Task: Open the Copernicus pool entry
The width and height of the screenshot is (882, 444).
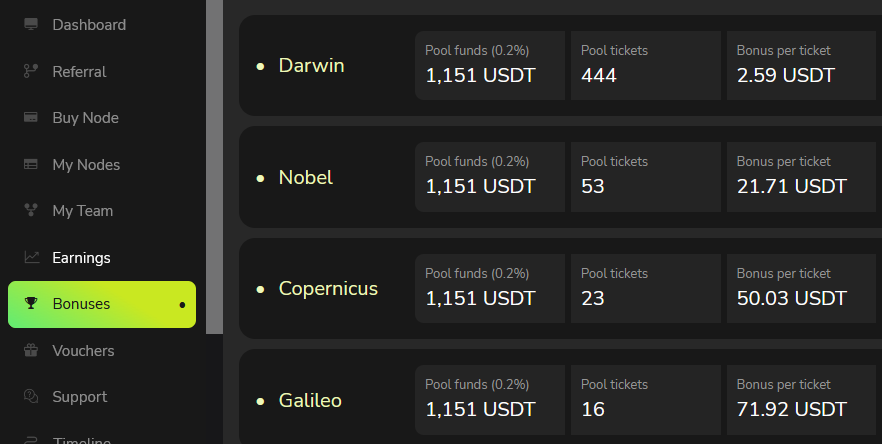Action: 328,289
